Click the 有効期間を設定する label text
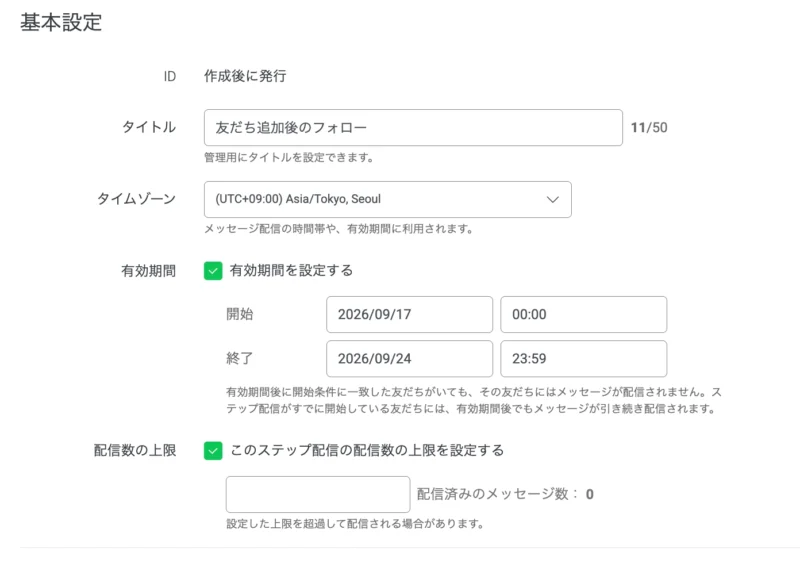800x575 pixels. tap(291, 270)
